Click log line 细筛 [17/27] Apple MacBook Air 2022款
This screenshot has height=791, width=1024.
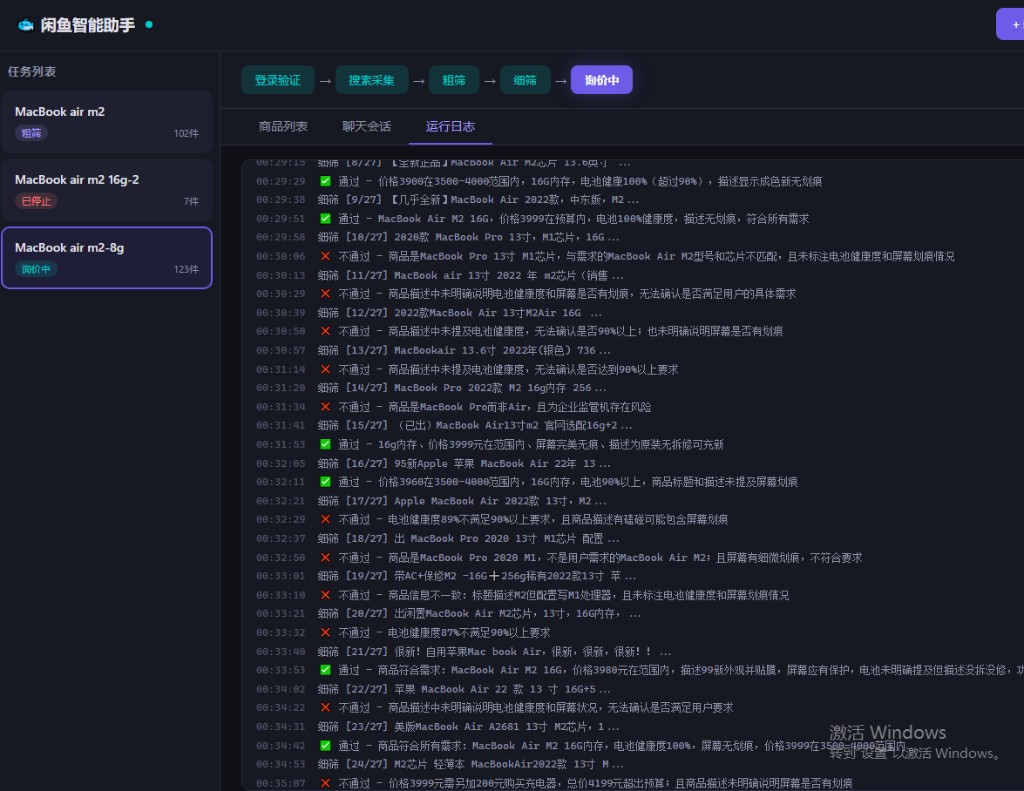(462, 501)
